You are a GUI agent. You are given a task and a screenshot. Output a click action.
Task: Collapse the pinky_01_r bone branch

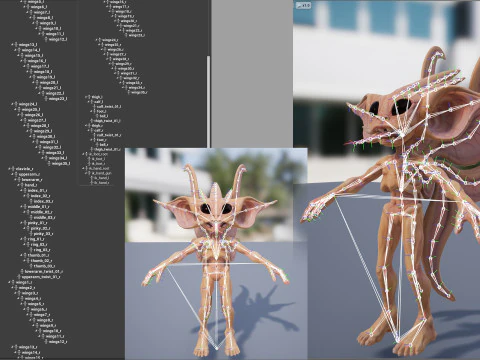22,223
